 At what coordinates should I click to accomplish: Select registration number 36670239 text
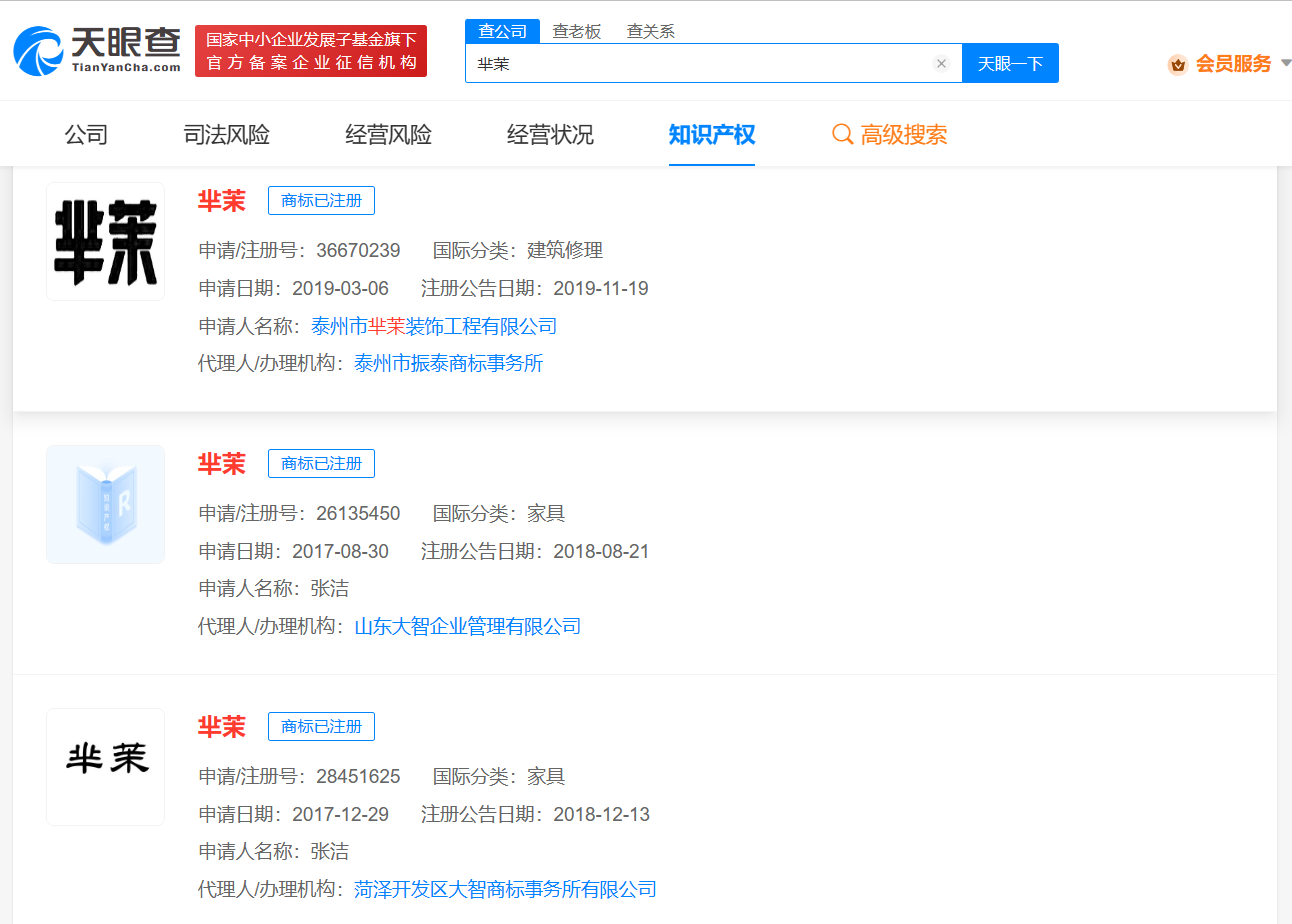(x=358, y=250)
